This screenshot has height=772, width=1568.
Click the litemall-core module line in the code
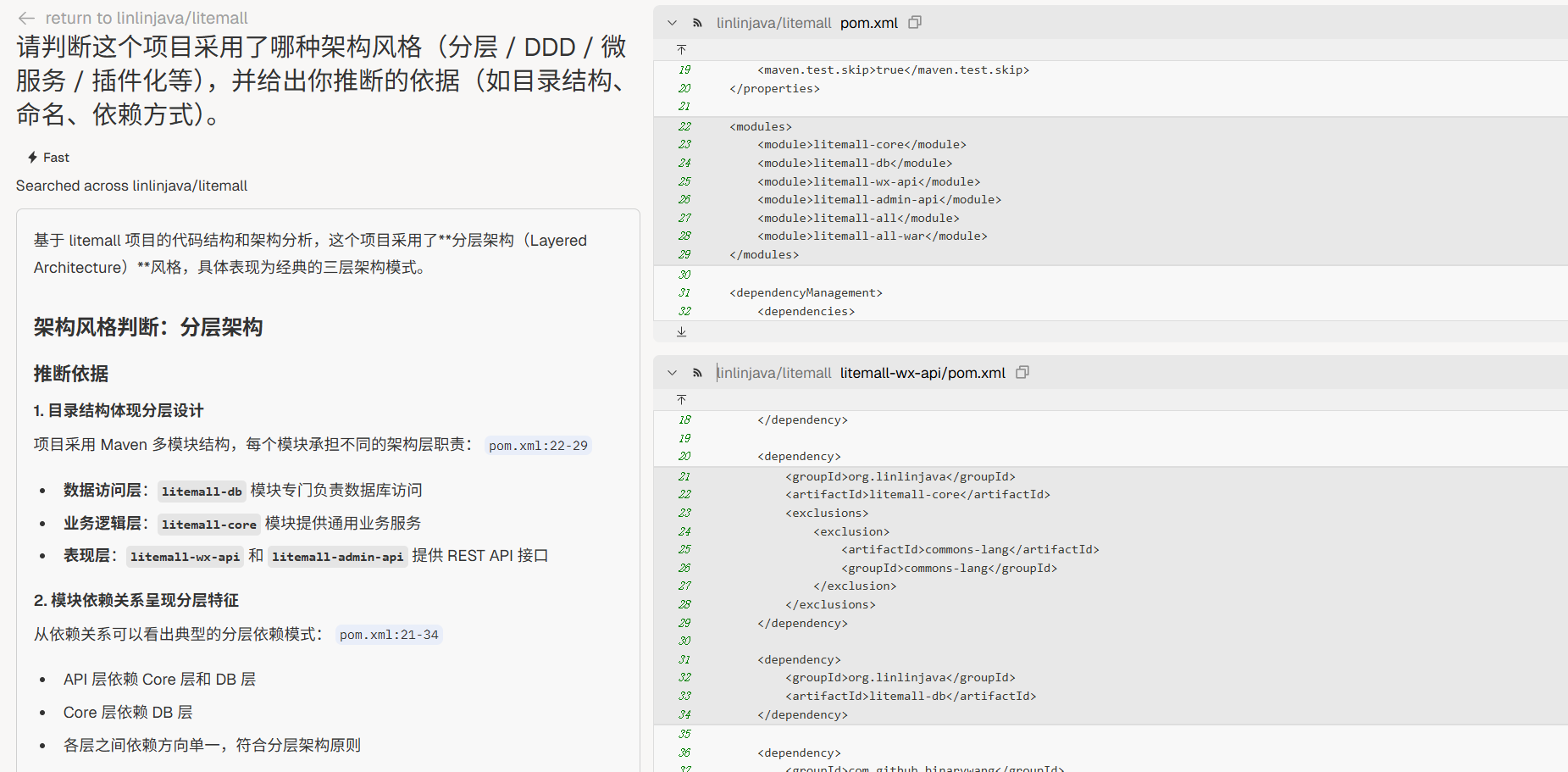[862, 145]
